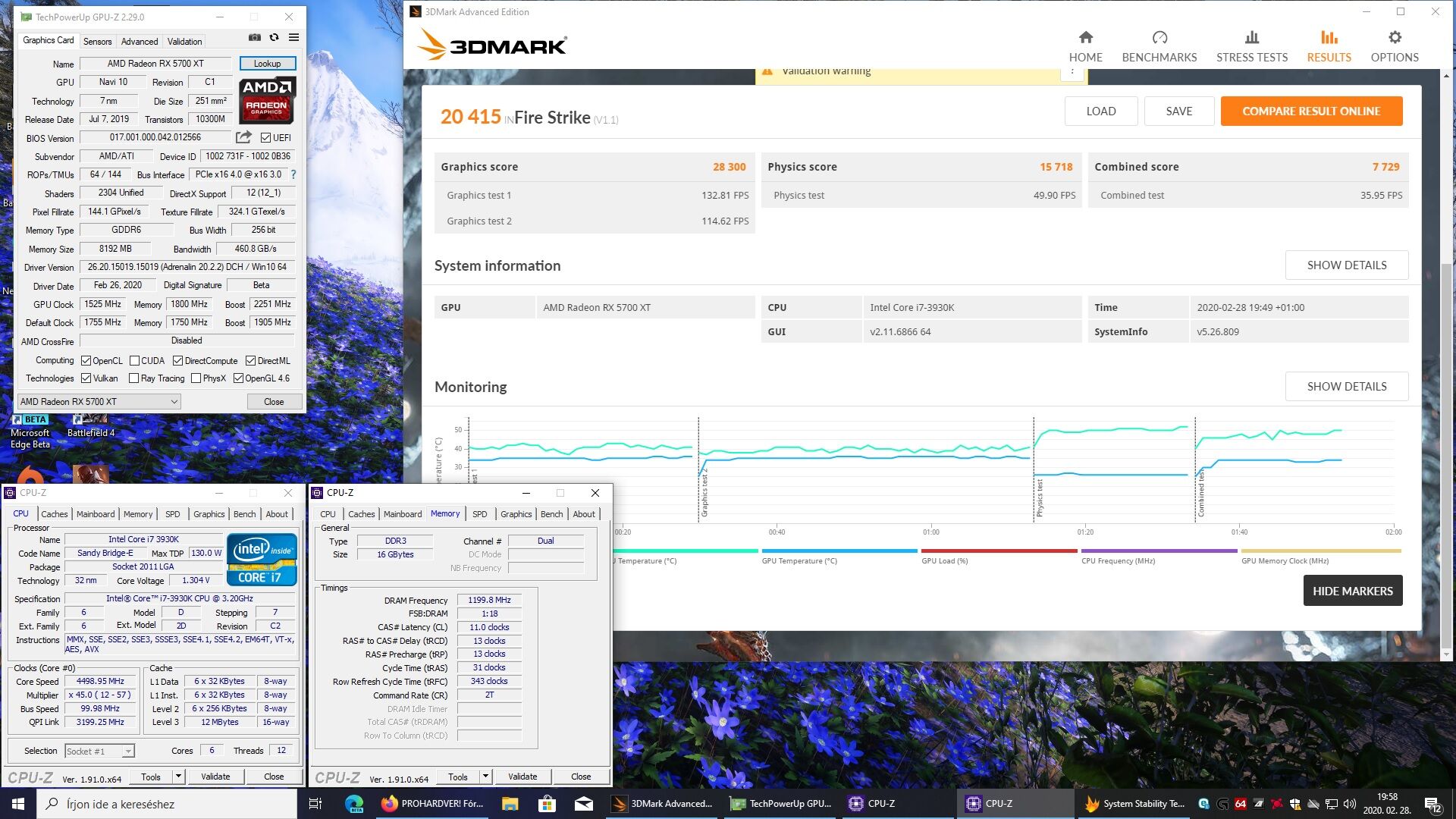The width and height of the screenshot is (1456, 819).
Task: Open the Socket #1 selection dropdown
Action: [99, 751]
